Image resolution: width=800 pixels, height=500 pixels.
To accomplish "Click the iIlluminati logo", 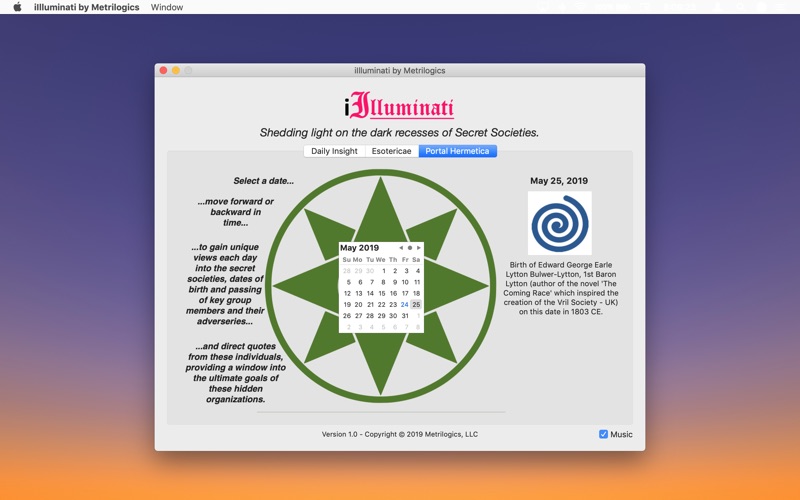I will coord(399,105).
